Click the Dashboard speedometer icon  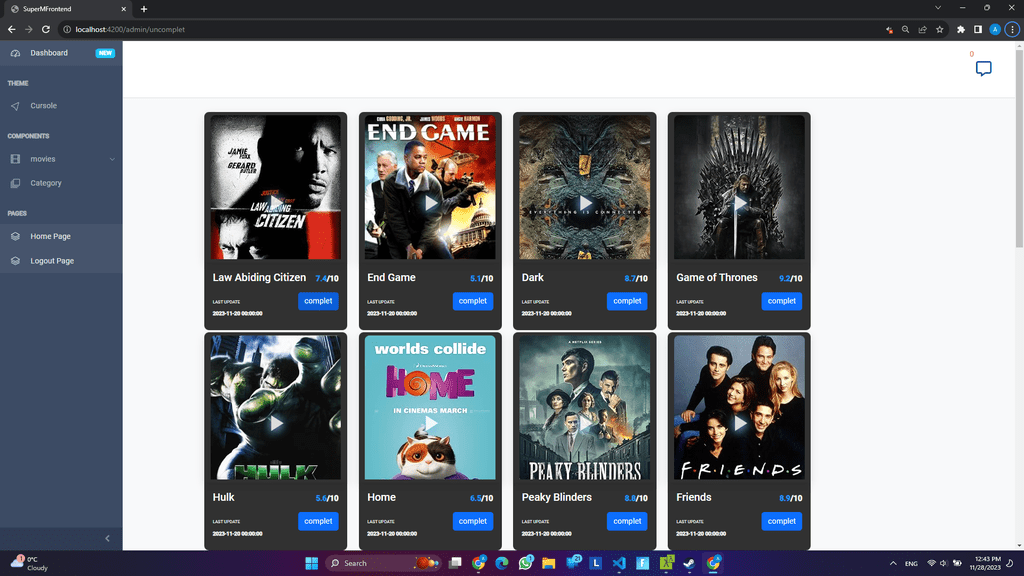(x=15, y=53)
